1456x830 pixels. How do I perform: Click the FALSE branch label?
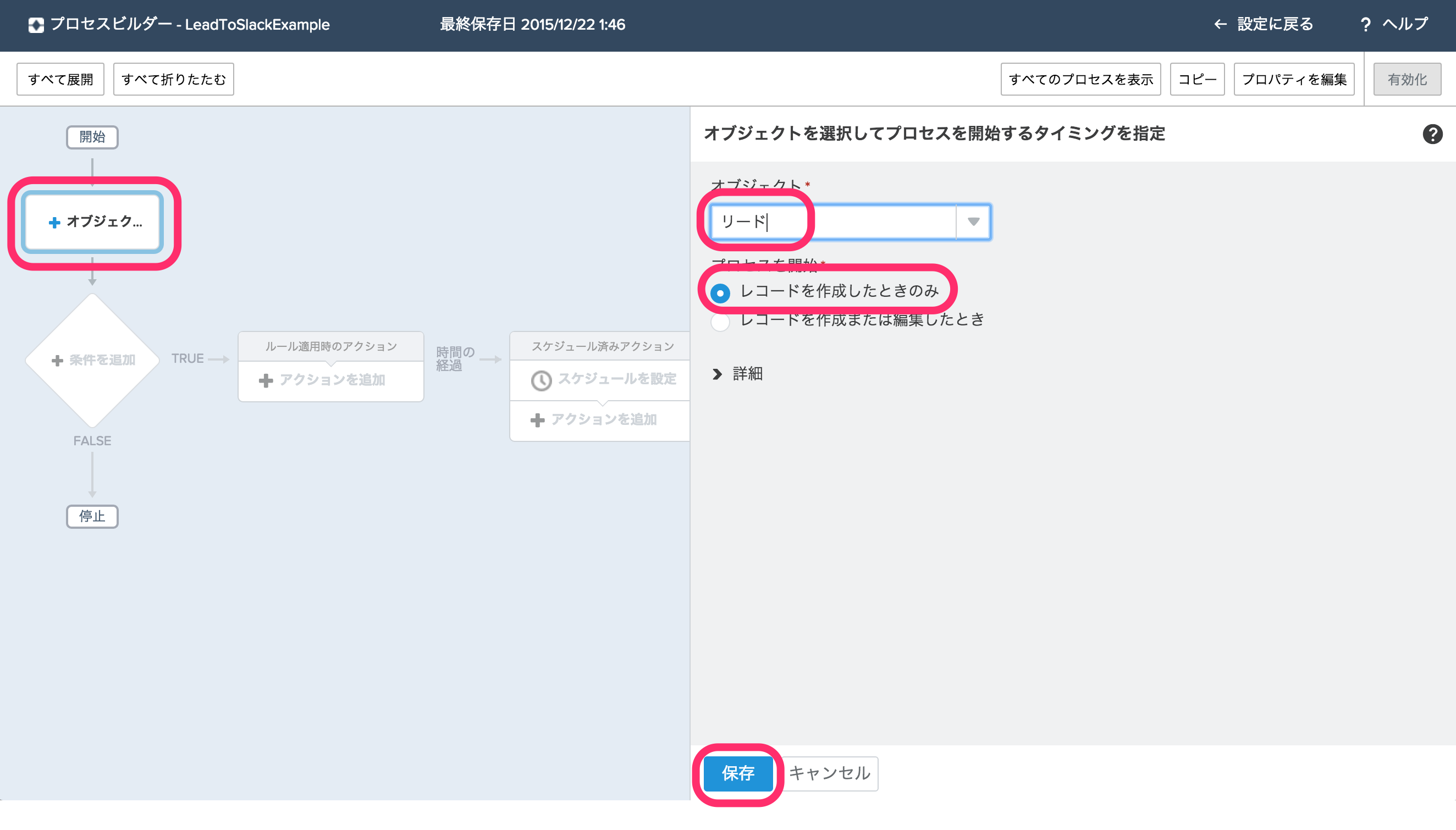(x=92, y=441)
